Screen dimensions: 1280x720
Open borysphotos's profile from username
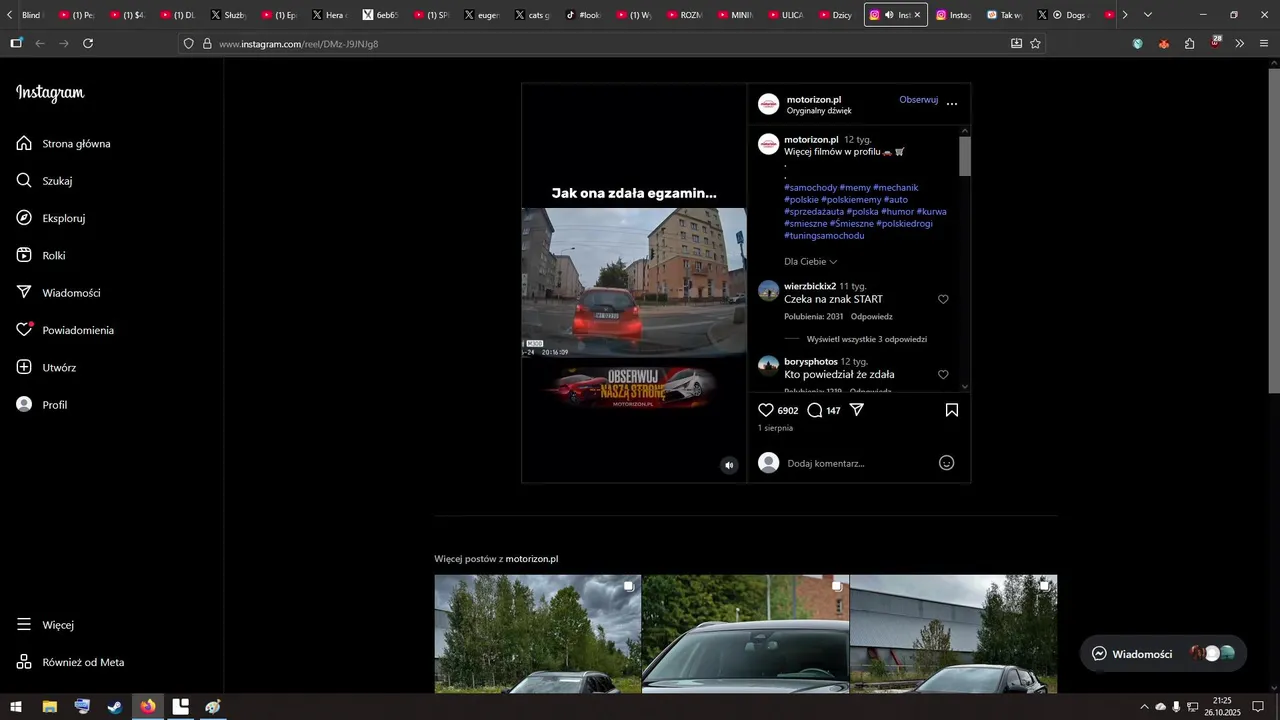click(x=811, y=361)
